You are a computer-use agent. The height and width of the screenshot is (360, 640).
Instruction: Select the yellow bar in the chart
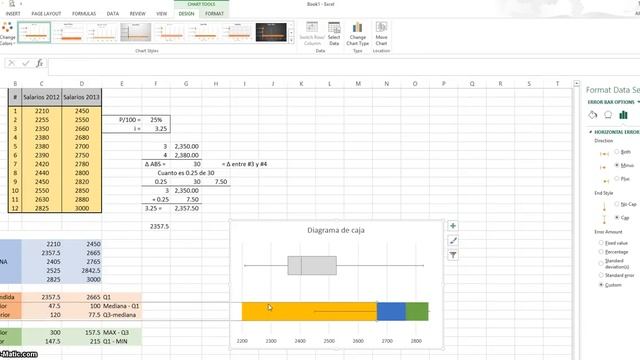(309, 311)
